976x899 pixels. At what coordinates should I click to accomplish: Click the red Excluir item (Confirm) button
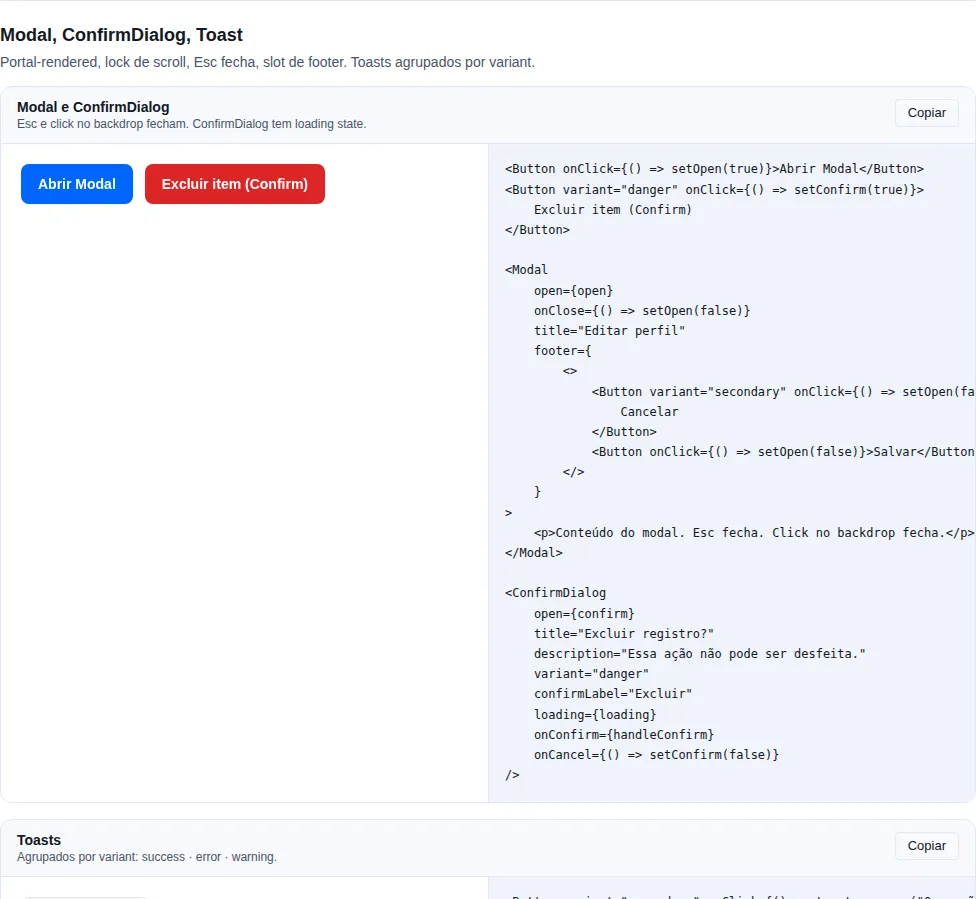click(235, 184)
